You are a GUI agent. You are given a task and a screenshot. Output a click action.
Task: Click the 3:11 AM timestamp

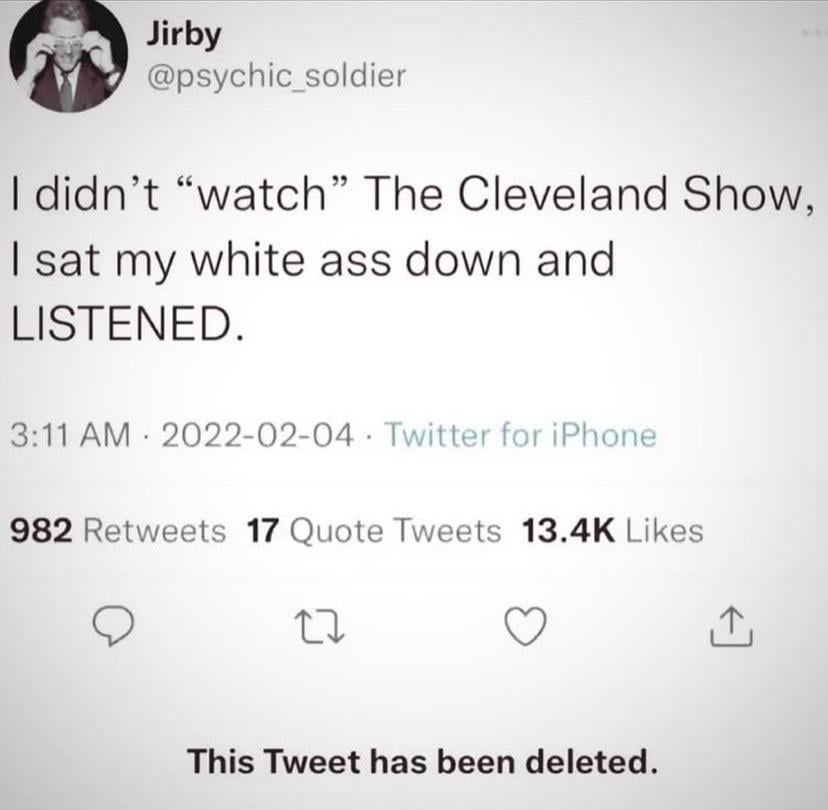pos(70,436)
